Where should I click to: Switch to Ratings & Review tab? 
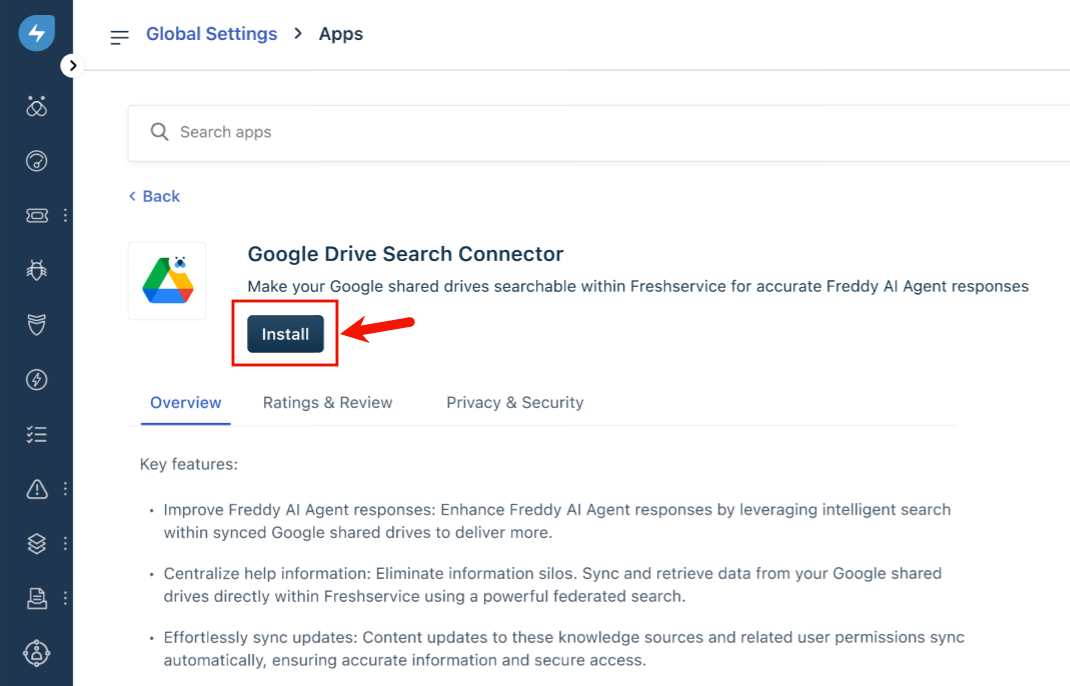(x=328, y=402)
